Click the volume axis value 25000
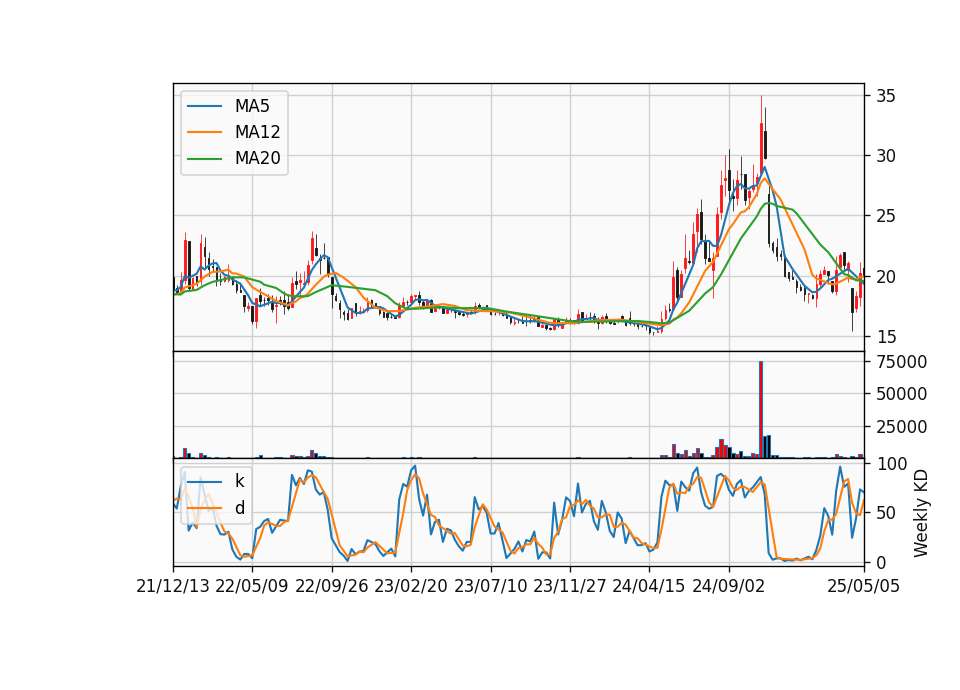Screen dimensions: 960x690 901,427
